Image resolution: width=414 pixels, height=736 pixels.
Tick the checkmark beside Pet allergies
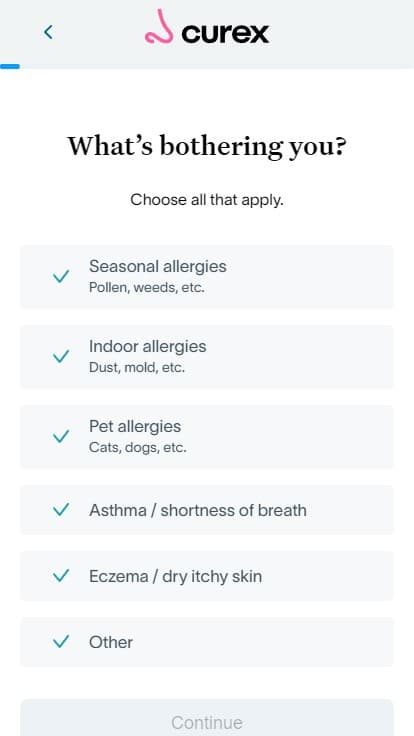point(61,437)
